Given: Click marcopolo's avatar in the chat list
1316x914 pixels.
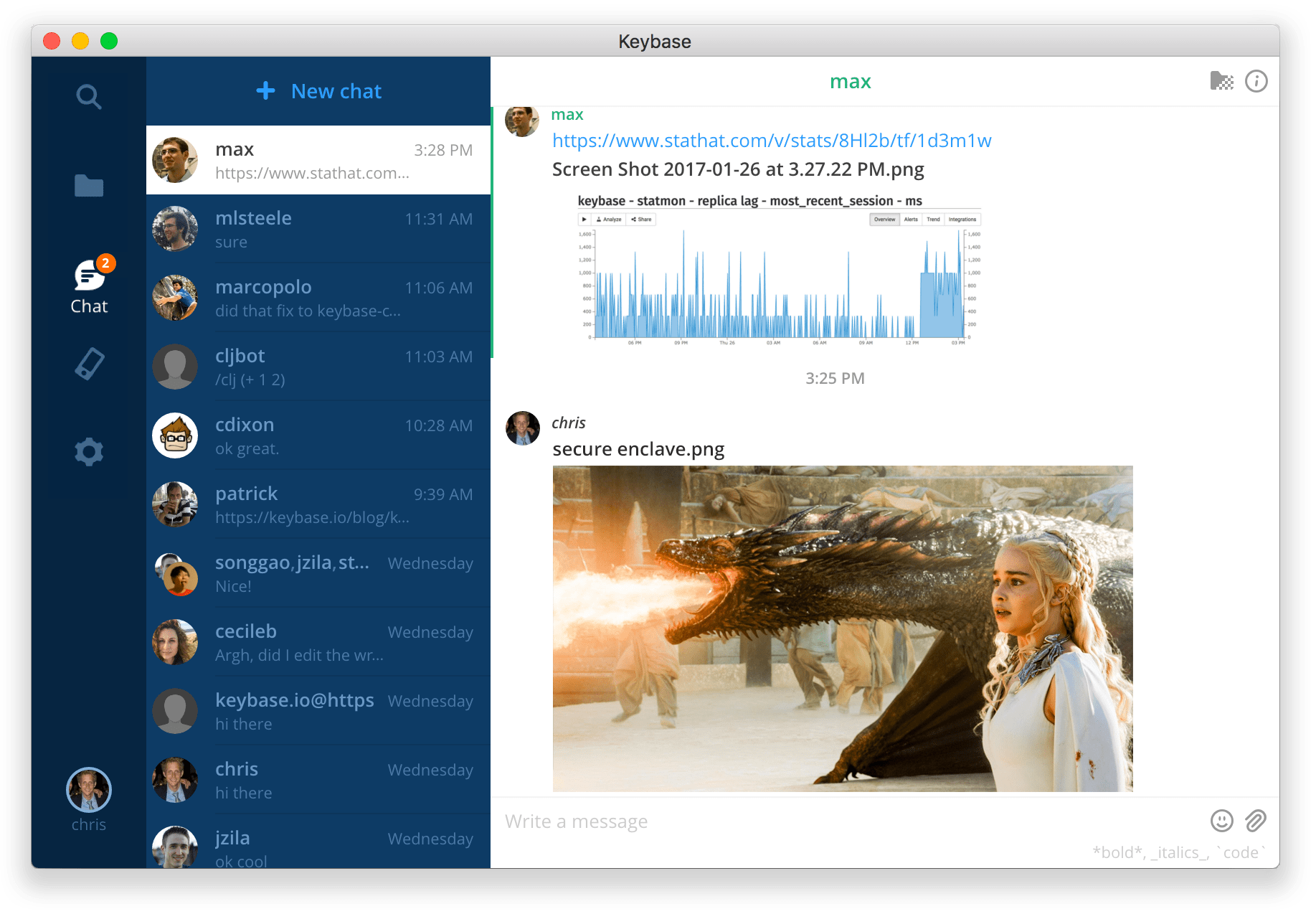Looking at the screenshot, I should pyautogui.click(x=175, y=298).
